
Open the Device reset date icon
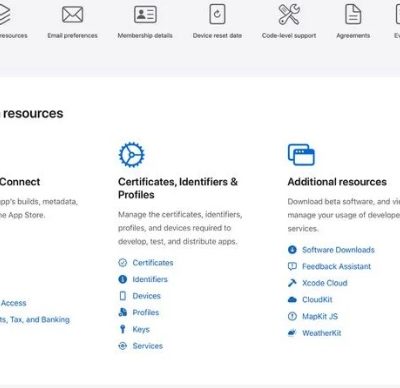tap(217, 14)
